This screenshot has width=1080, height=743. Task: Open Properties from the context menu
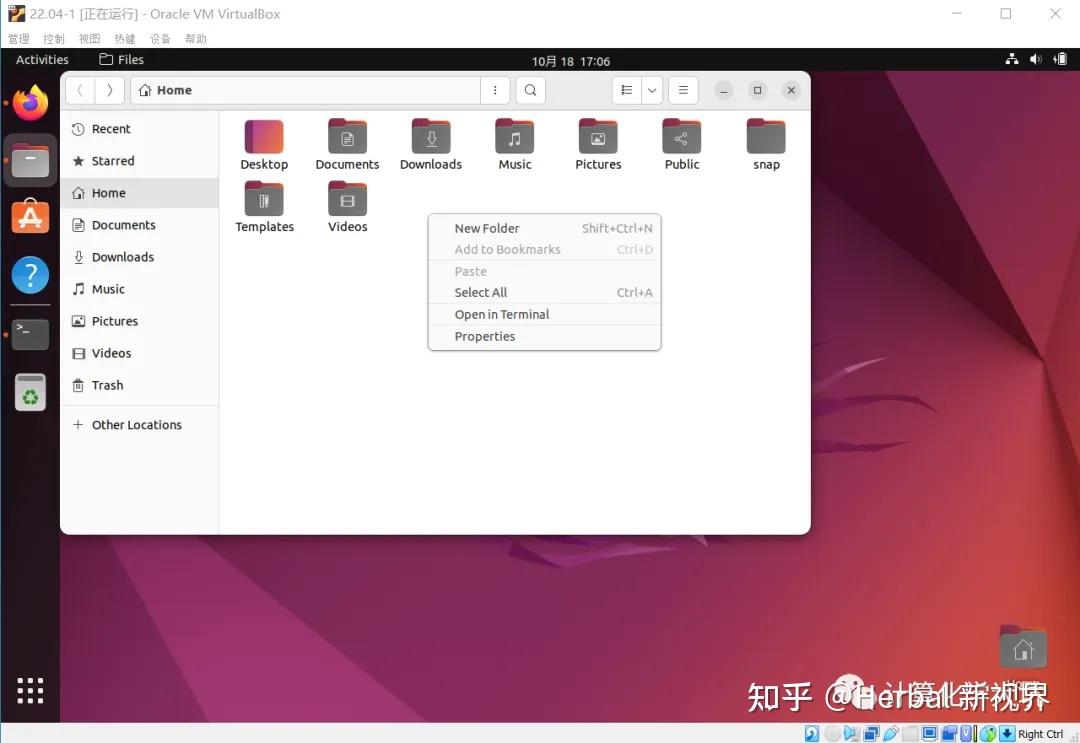coord(484,336)
